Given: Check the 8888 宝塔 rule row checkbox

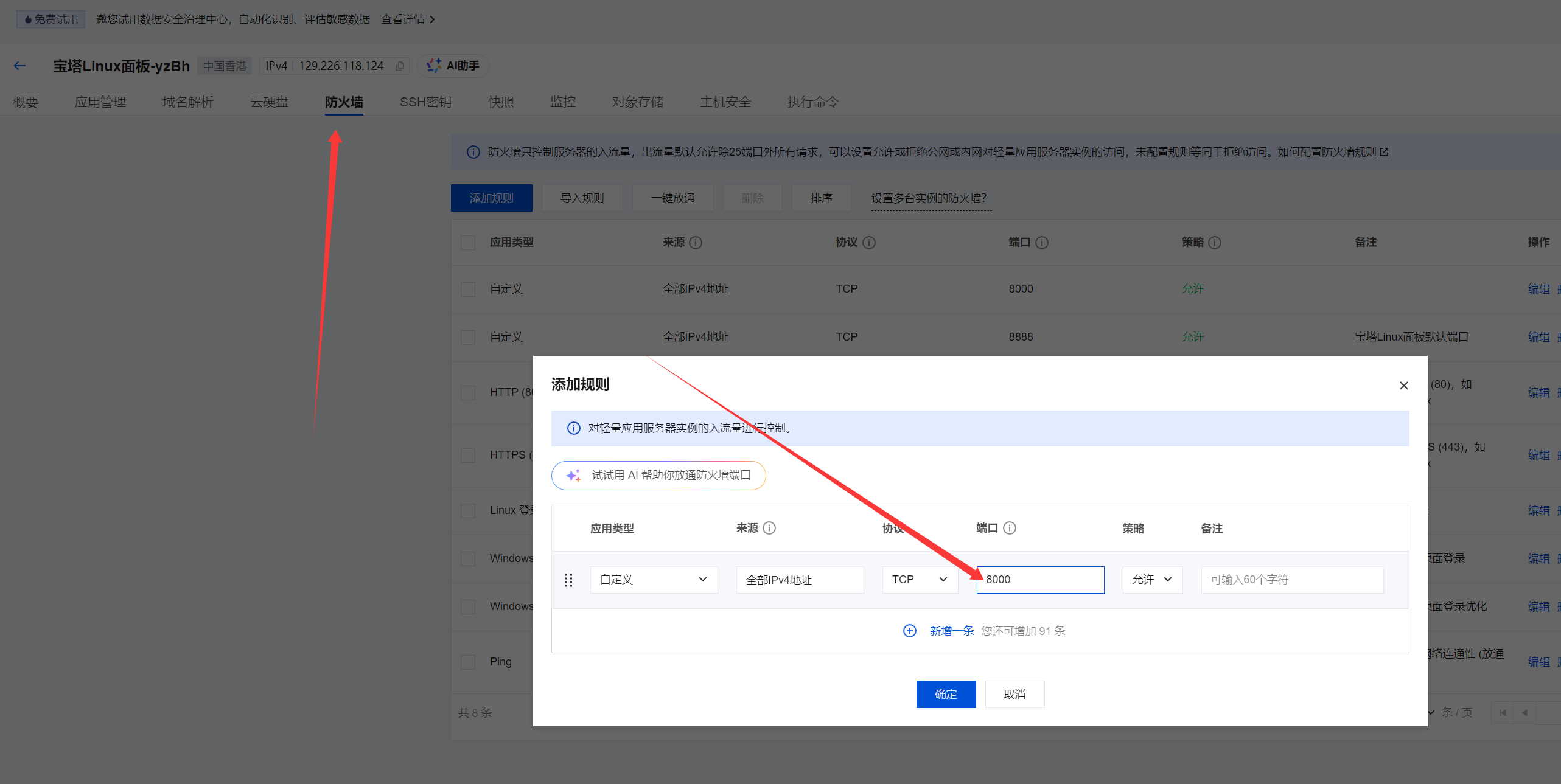Looking at the screenshot, I should pyautogui.click(x=468, y=337).
